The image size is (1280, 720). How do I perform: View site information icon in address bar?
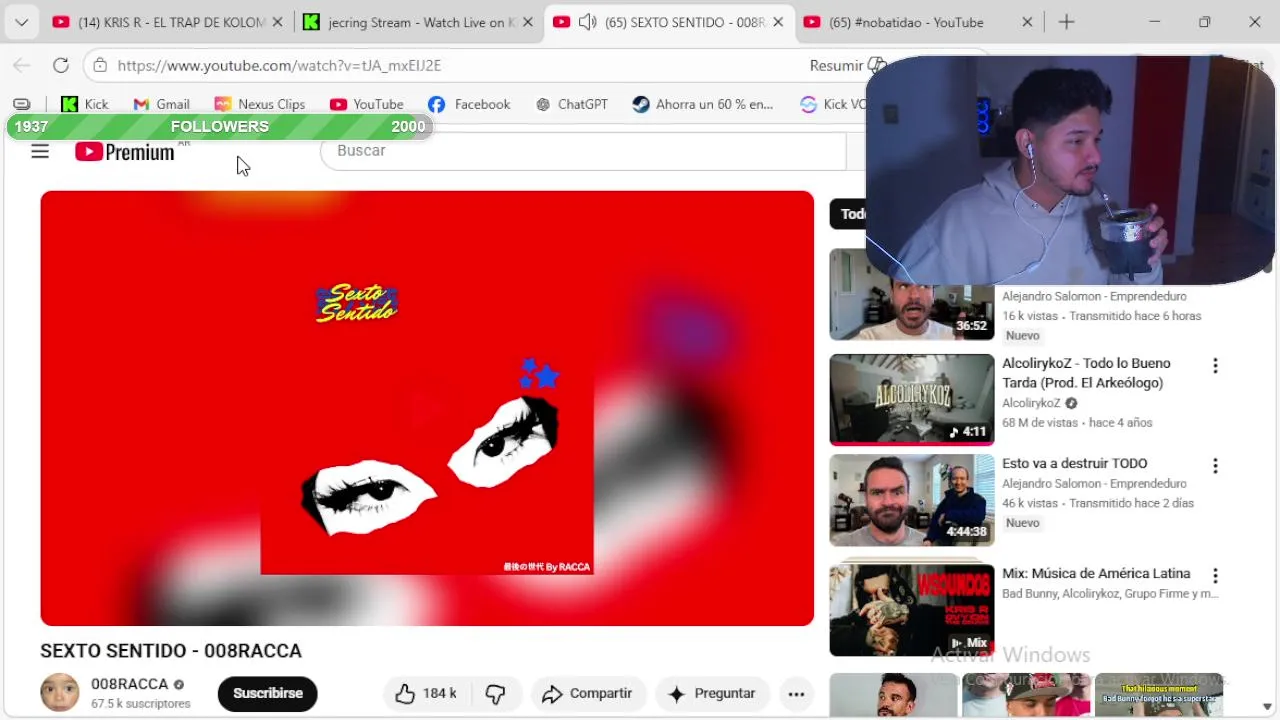click(x=99, y=65)
